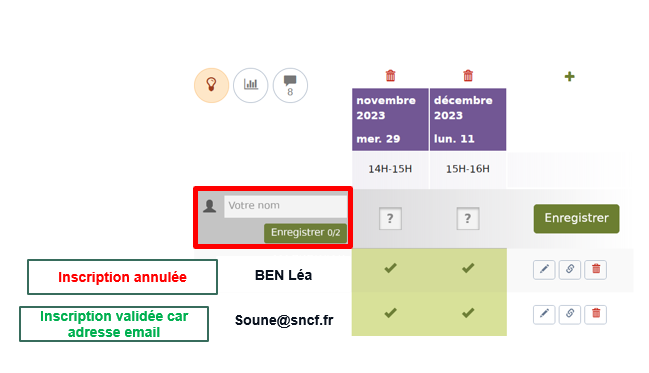Toggle the 15H-16H question mark vote box

[468, 218]
